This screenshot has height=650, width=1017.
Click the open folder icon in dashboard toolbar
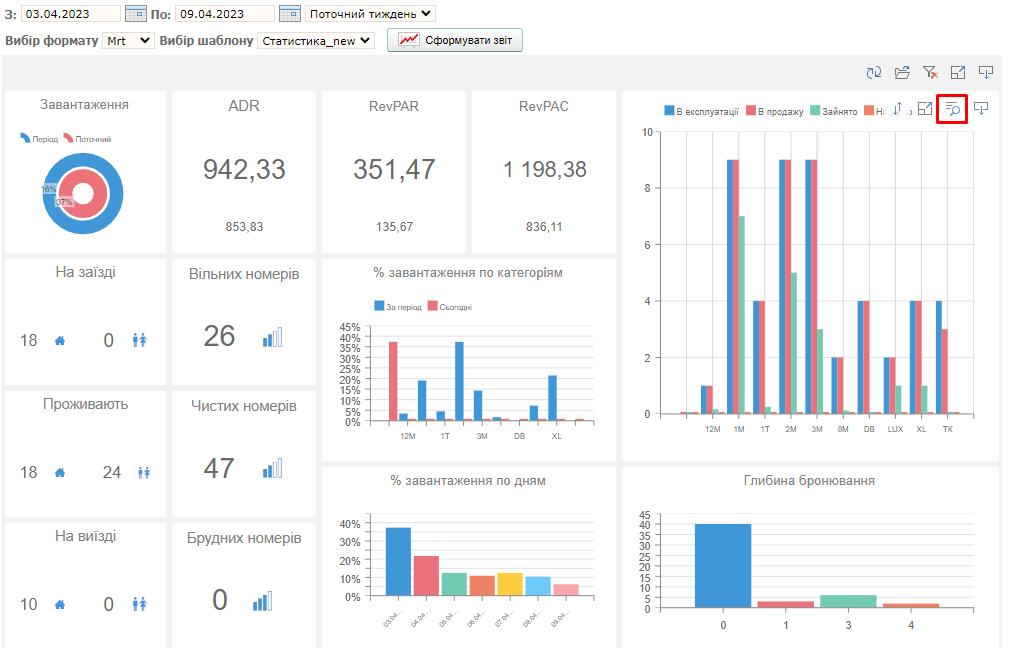(902, 72)
